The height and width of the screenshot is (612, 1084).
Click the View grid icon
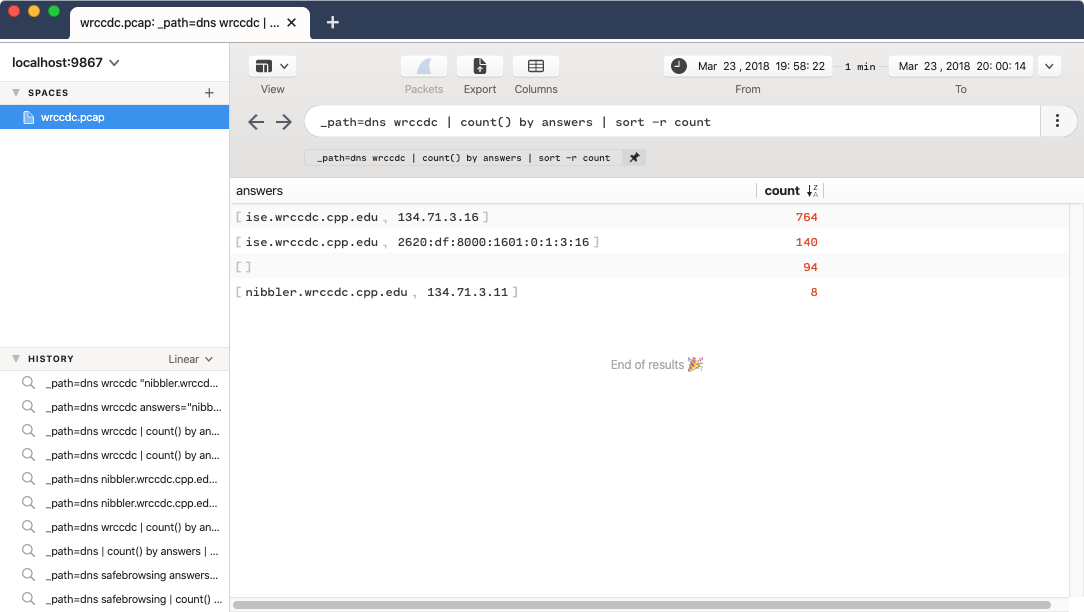(265, 64)
